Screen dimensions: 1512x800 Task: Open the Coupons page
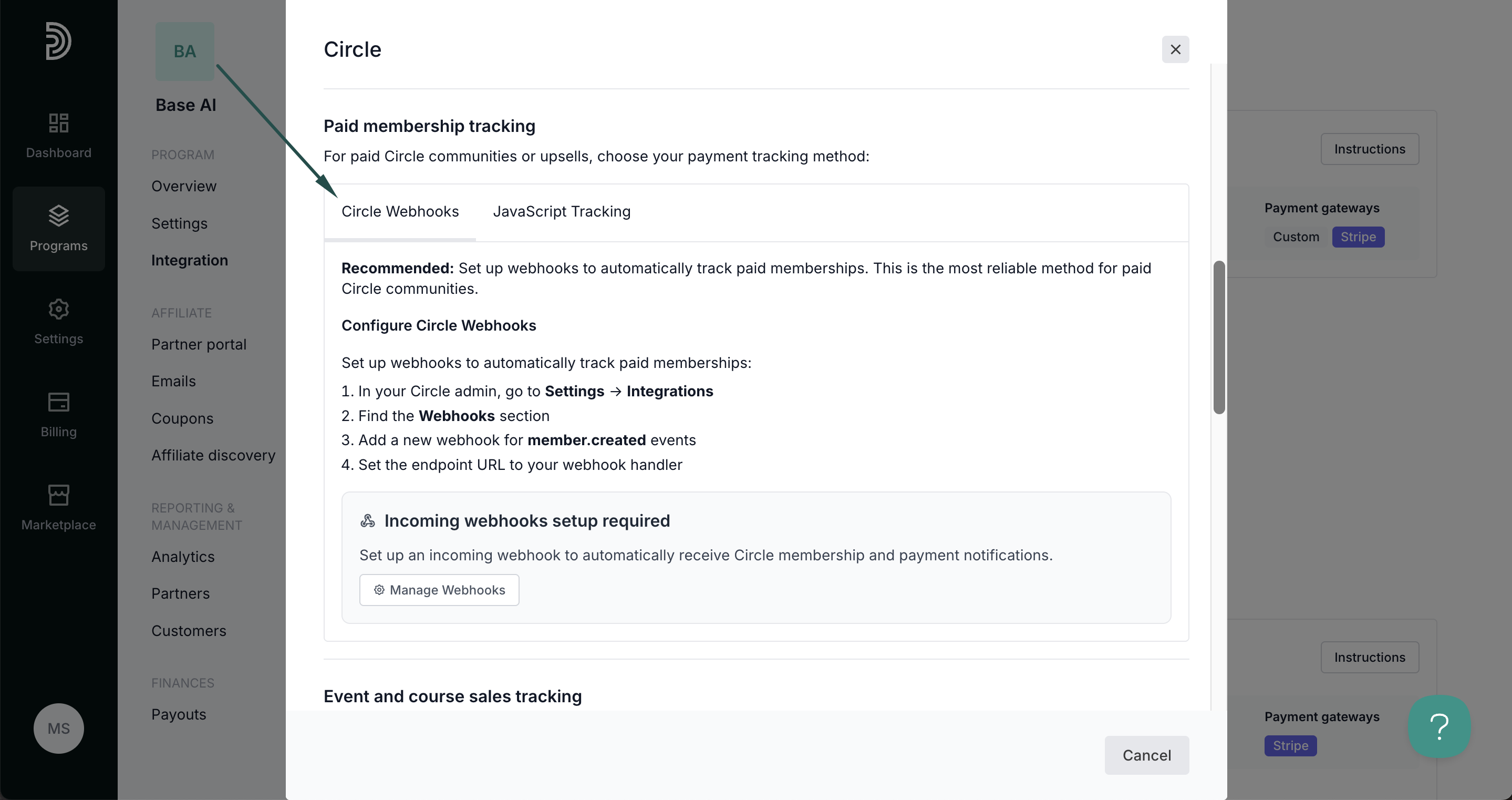[182, 418]
